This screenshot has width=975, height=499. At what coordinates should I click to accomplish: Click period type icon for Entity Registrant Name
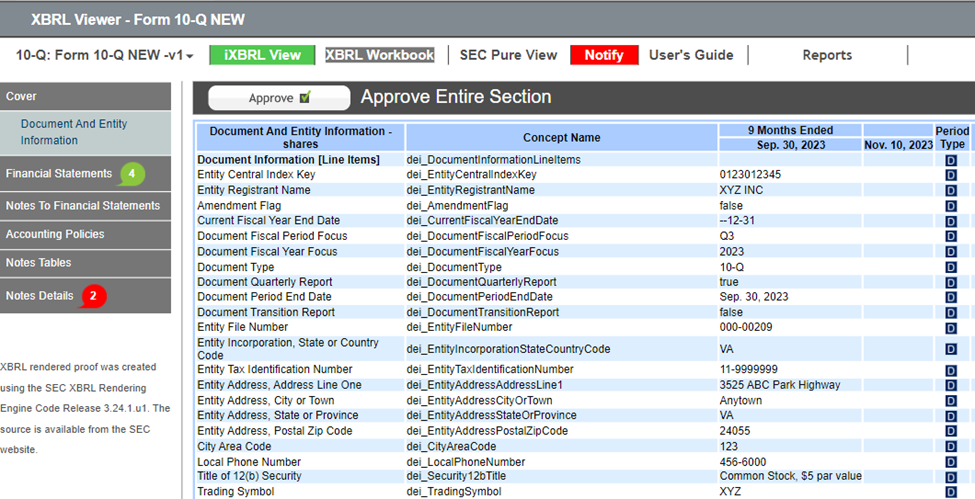[950, 190]
